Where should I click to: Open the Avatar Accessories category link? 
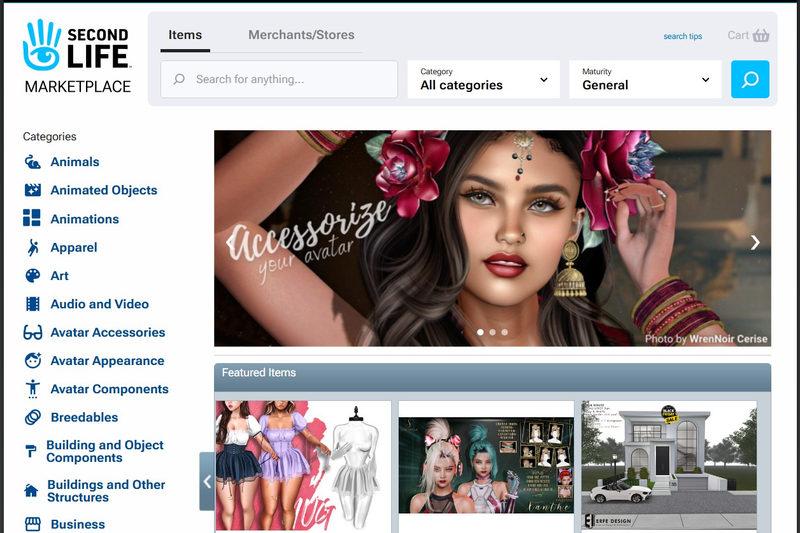pyautogui.click(x=108, y=333)
